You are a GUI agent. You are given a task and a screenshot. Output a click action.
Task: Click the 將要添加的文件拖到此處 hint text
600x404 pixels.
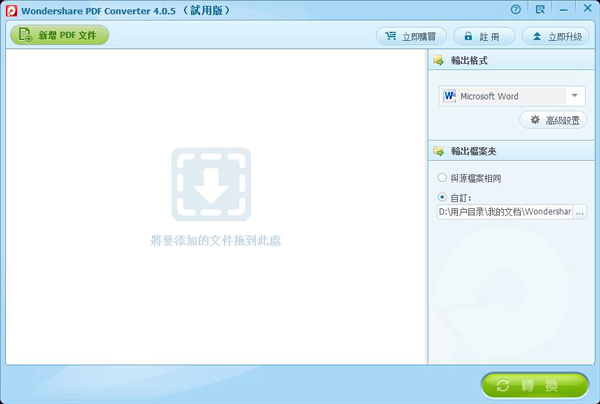216,241
